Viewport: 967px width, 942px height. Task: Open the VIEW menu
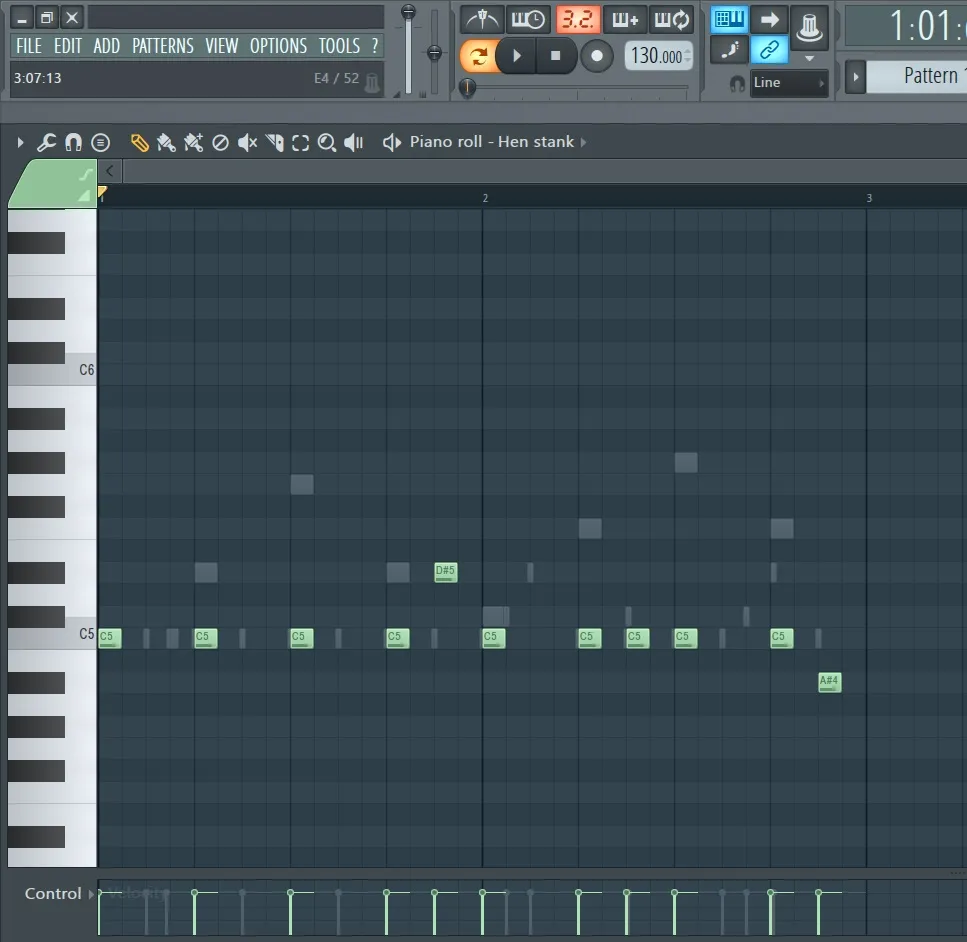(221, 46)
